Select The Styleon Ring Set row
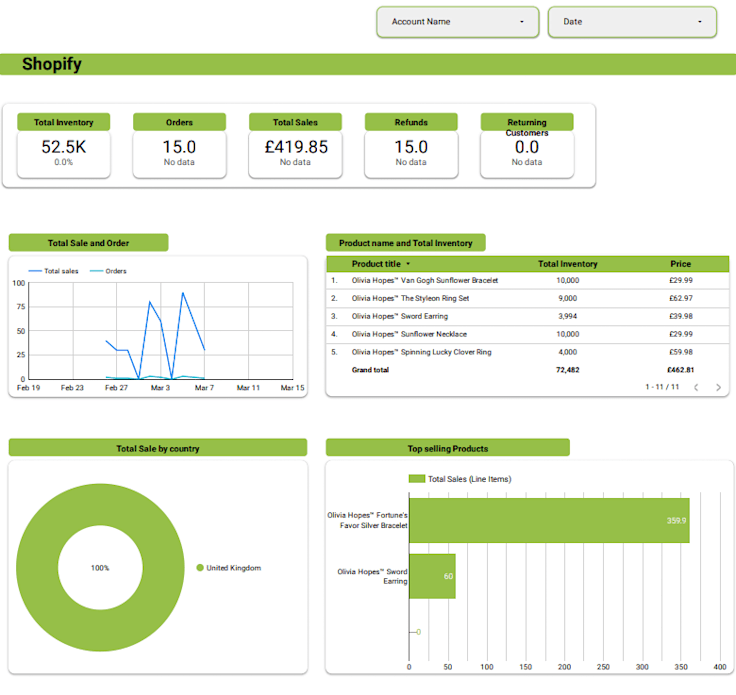Viewport: 736px width, 695px height. coord(528,298)
